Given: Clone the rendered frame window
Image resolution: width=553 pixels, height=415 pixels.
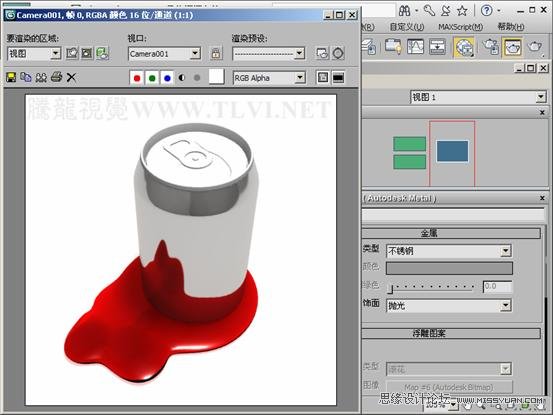Looking at the screenshot, I should pyautogui.click(x=41, y=77).
